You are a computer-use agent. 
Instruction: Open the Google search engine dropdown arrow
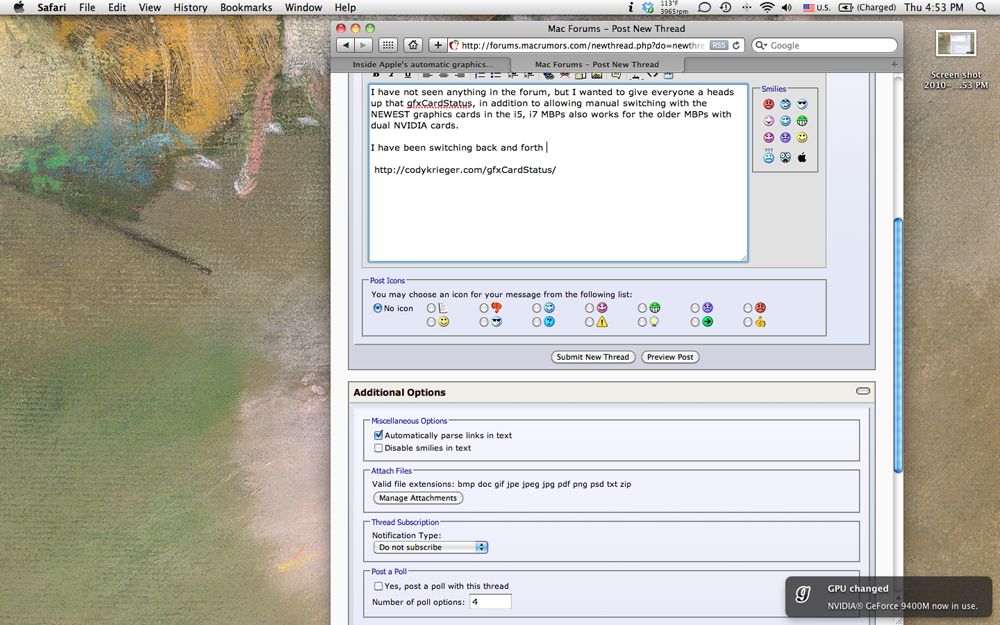click(x=761, y=45)
